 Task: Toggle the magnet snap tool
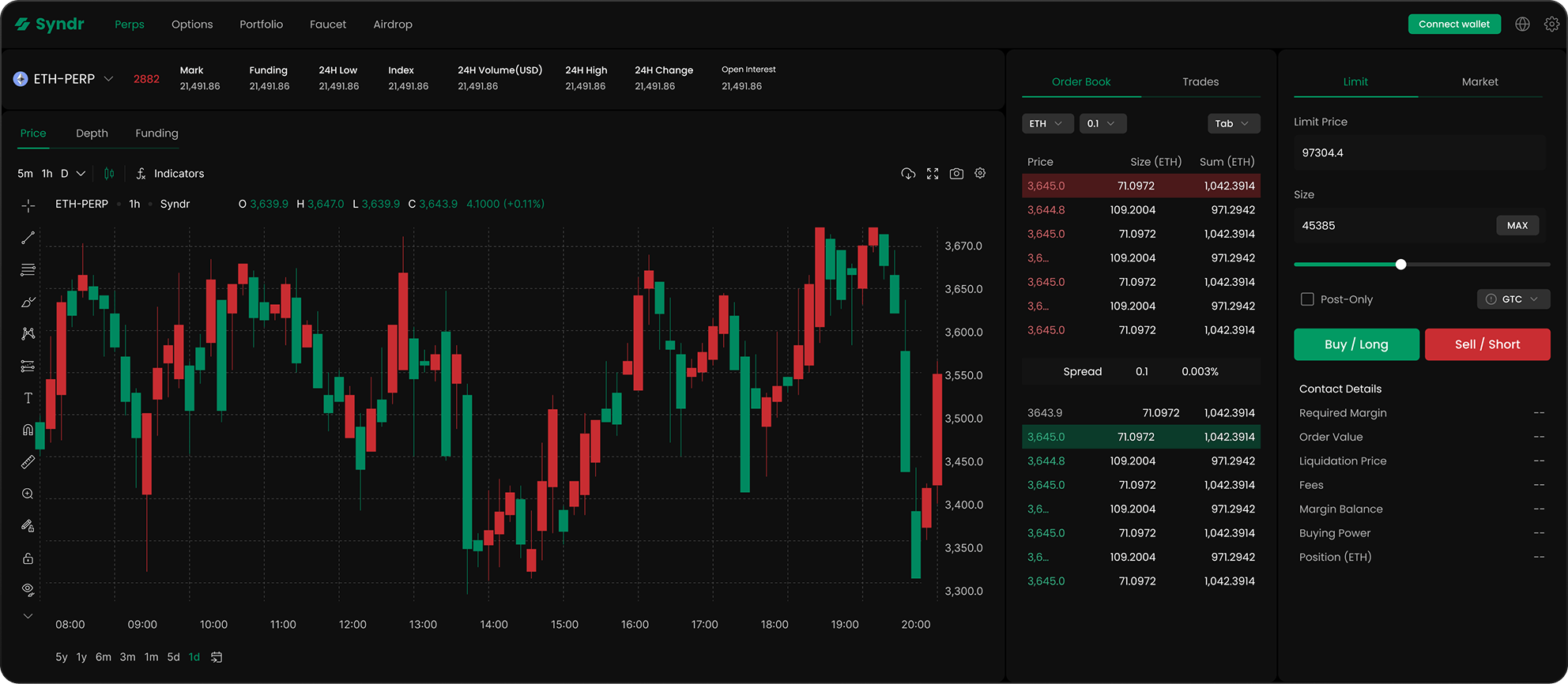(28, 430)
